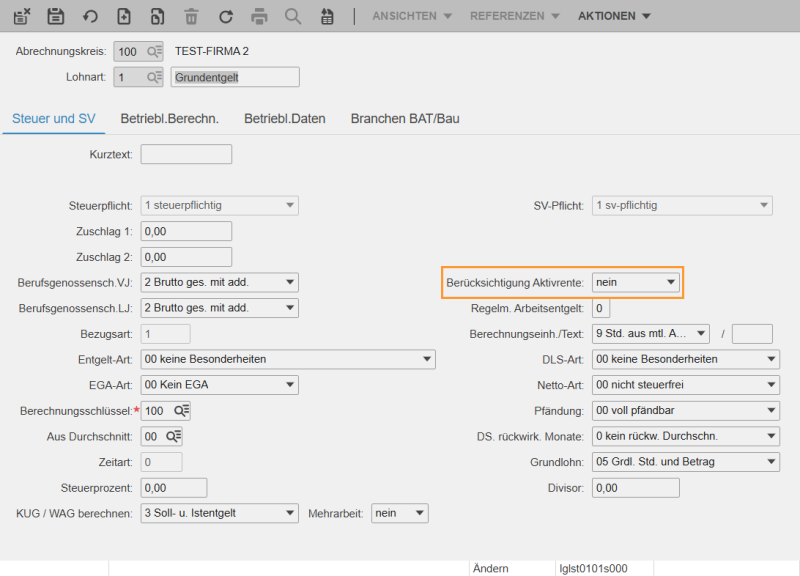The image size is (800, 576).
Task: Switch to Branchen BAT/Bau tab
Action: 405,118
